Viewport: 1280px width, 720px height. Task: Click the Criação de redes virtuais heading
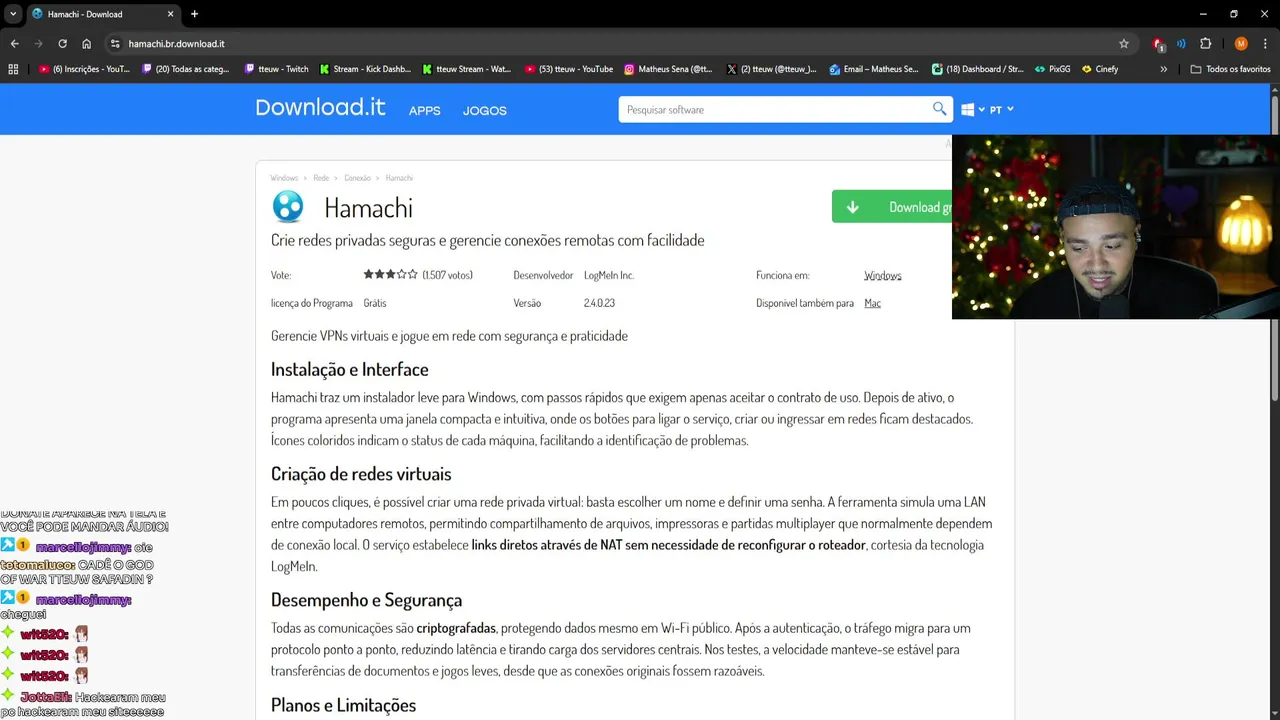click(x=361, y=473)
